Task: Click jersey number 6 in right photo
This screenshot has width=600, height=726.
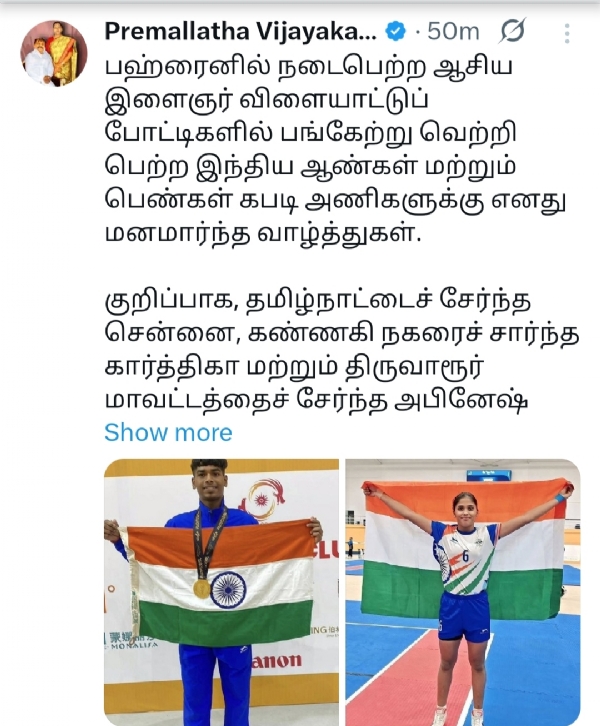Action: [x=465, y=556]
